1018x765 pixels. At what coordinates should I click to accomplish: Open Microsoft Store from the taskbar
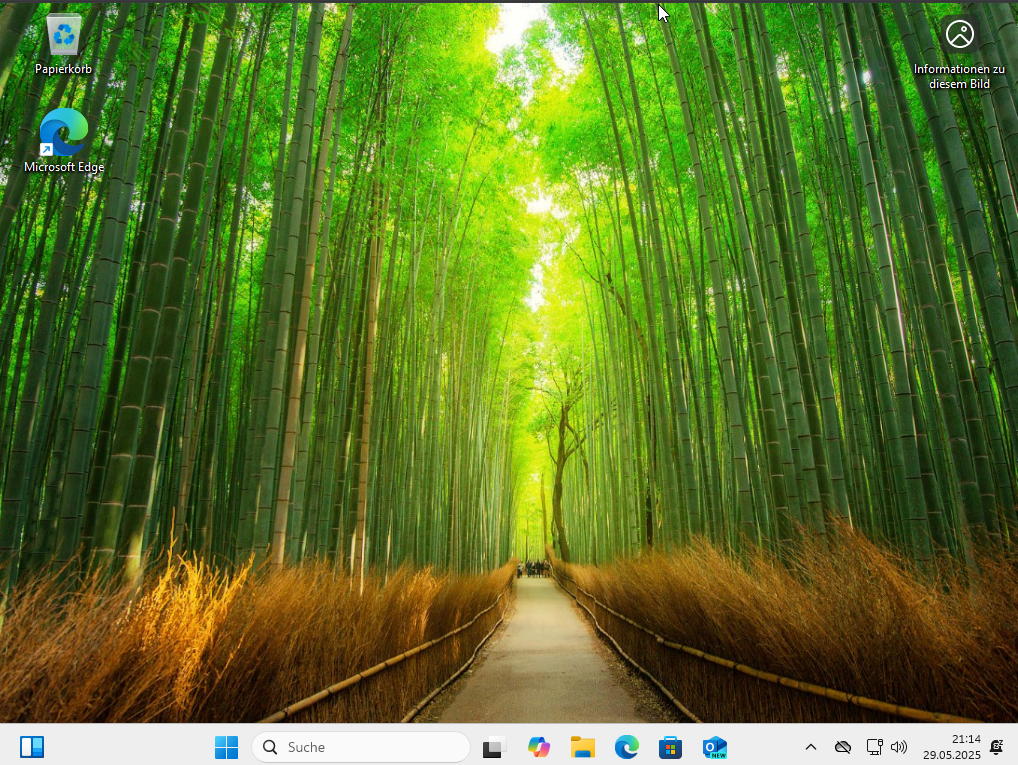point(670,747)
